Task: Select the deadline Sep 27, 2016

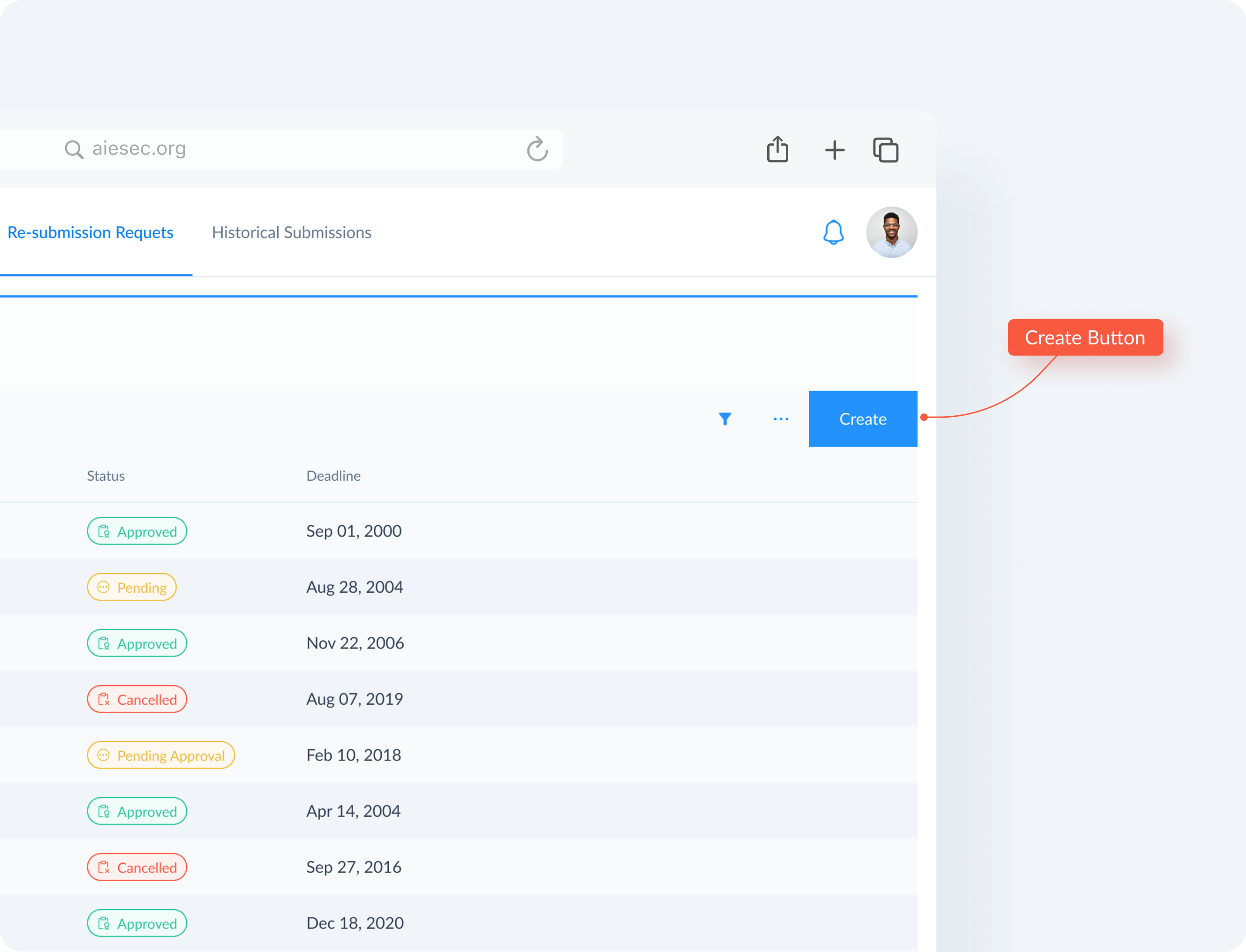Action: pos(354,868)
